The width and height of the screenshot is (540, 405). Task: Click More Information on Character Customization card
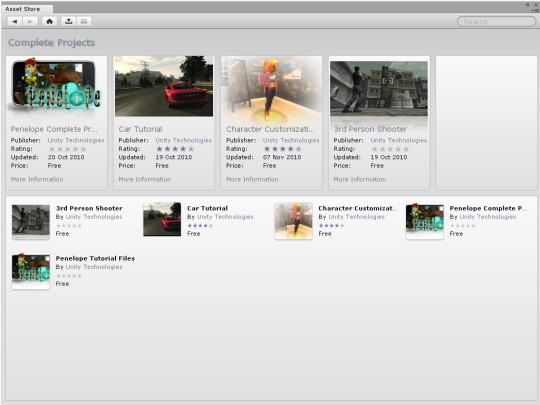252,179
